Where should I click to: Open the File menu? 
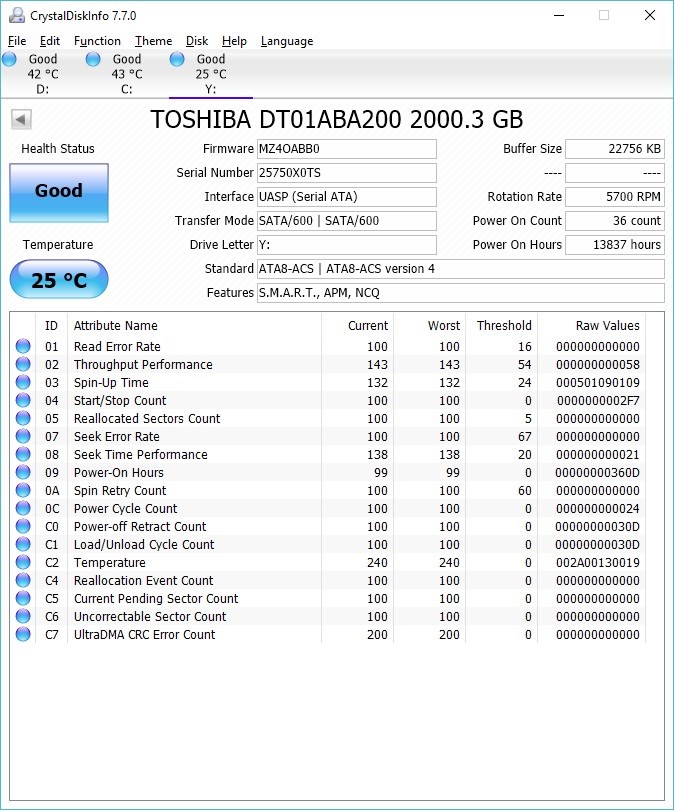tap(17, 41)
